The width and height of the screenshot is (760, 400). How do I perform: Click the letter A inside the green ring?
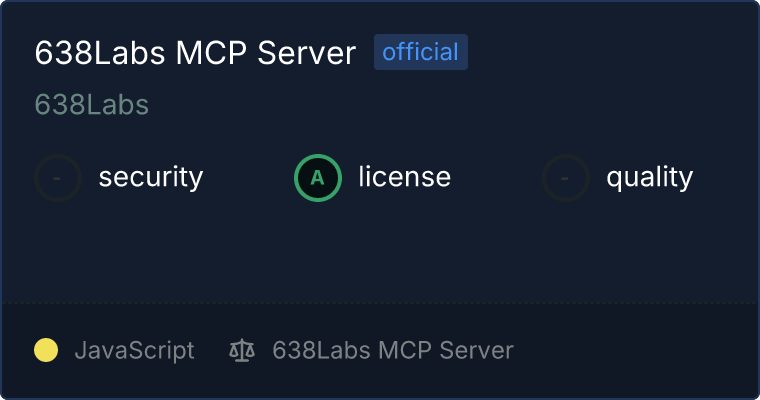[x=317, y=178]
